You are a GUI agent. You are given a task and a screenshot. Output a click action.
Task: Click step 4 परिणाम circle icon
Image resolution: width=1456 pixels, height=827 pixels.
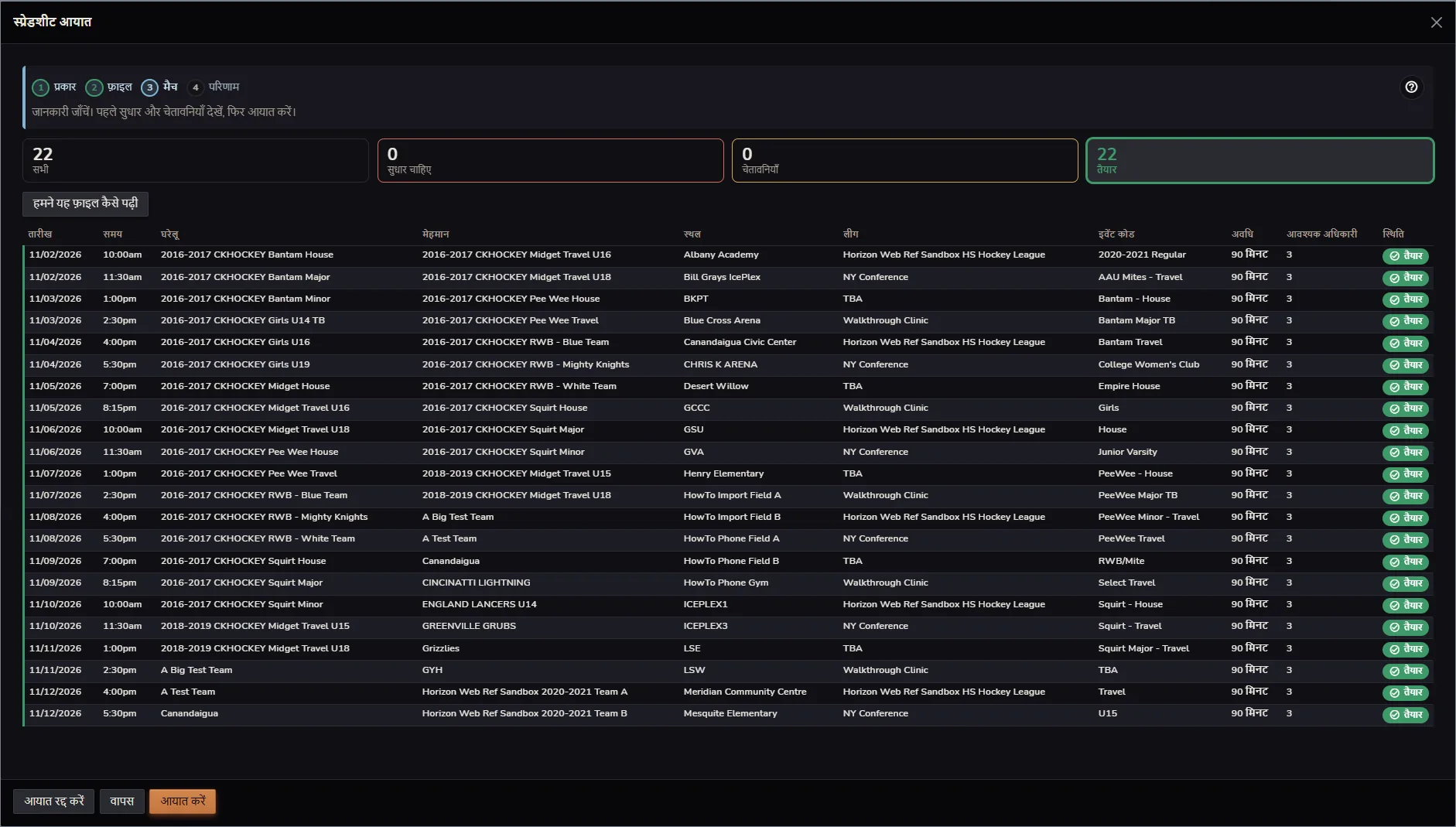[196, 87]
